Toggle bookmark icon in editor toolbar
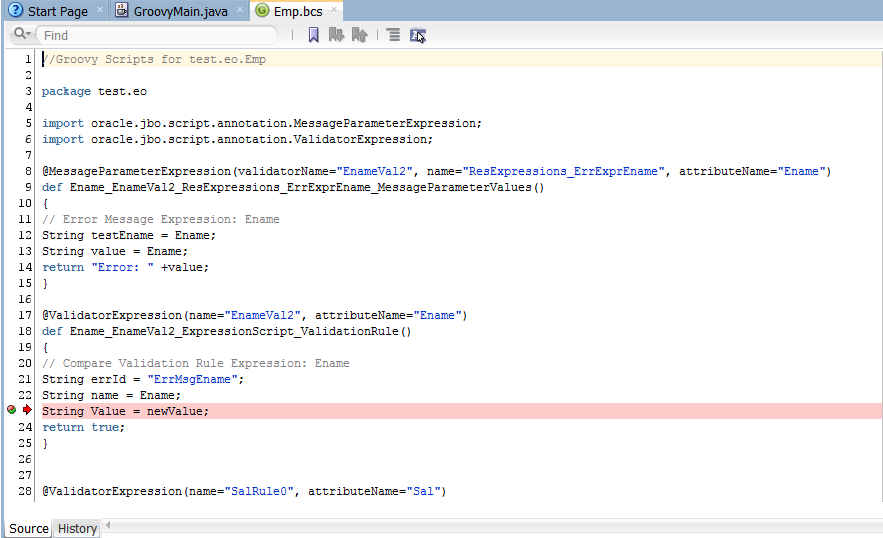This screenshot has height=538, width=883. [314, 35]
